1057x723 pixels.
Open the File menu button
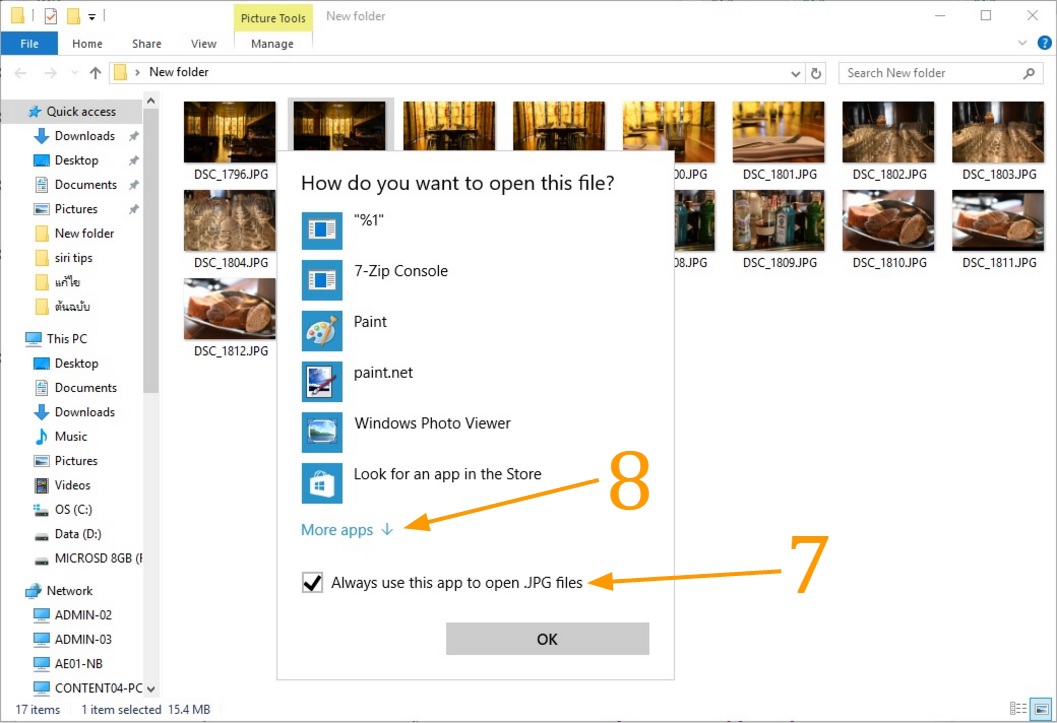coord(29,44)
